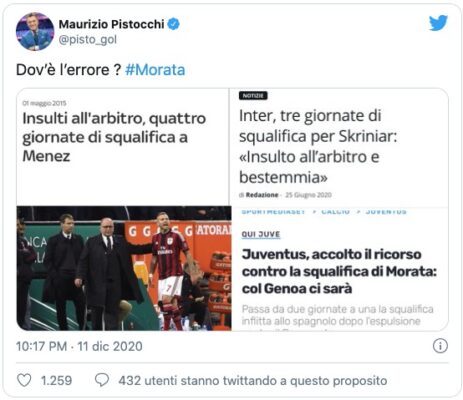
Task: Open the @pisto_gol handle
Action: pos(88,40)
